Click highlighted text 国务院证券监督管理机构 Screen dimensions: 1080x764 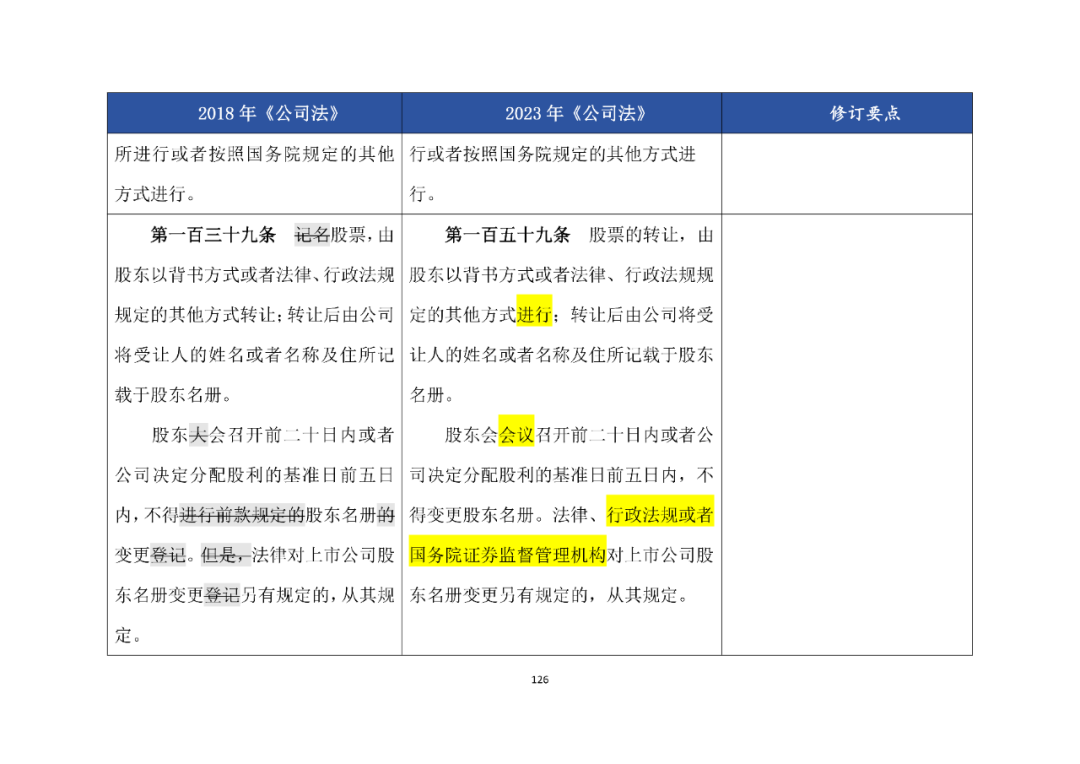point(508,555)
